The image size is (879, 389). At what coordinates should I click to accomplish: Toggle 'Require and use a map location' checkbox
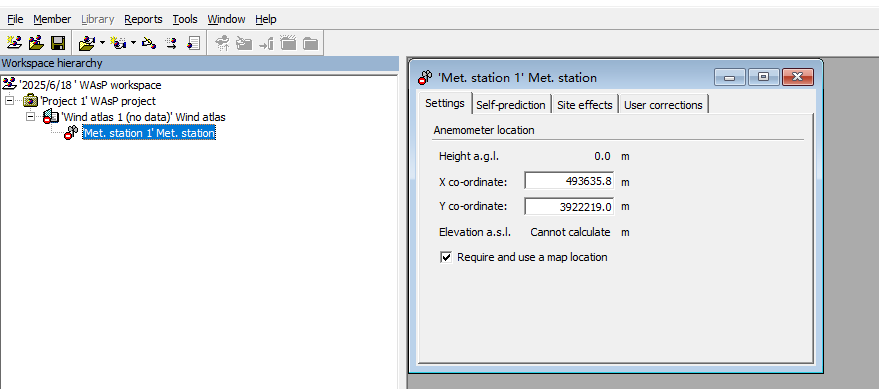(x=446, y=257)
